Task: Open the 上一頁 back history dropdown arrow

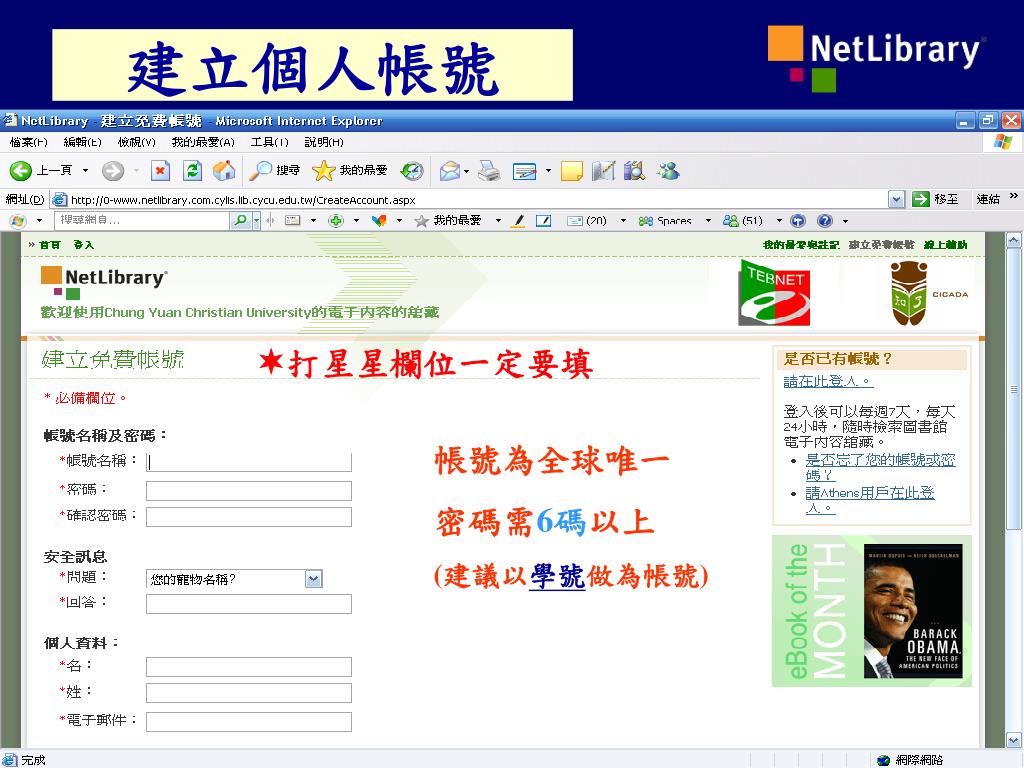Action: coord(85,171)
